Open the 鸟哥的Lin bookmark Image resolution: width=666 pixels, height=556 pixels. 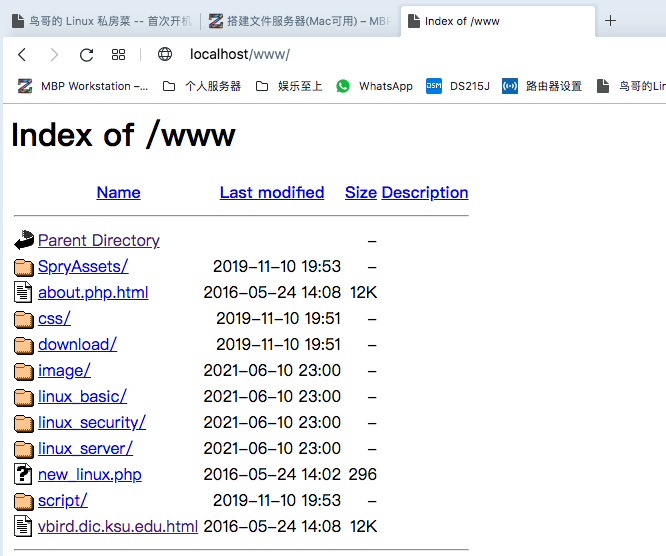point(631,86)
